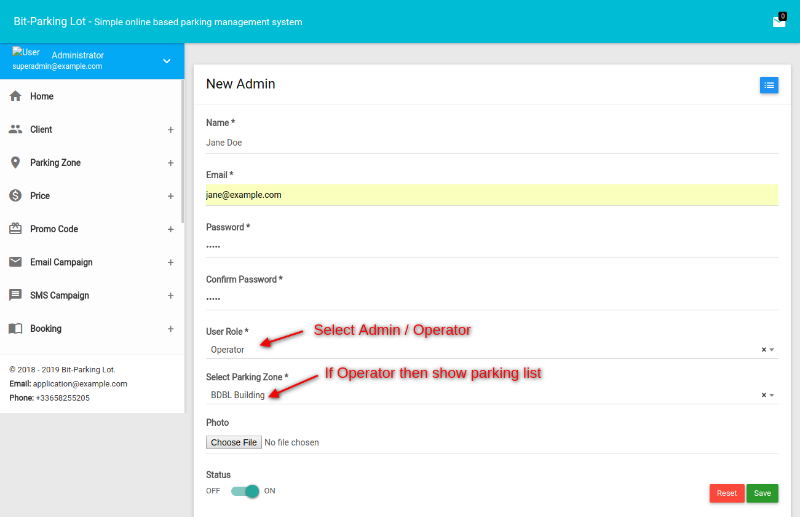Toggle the Status switch off
800x517 pixels.
[x=244, y=491]
